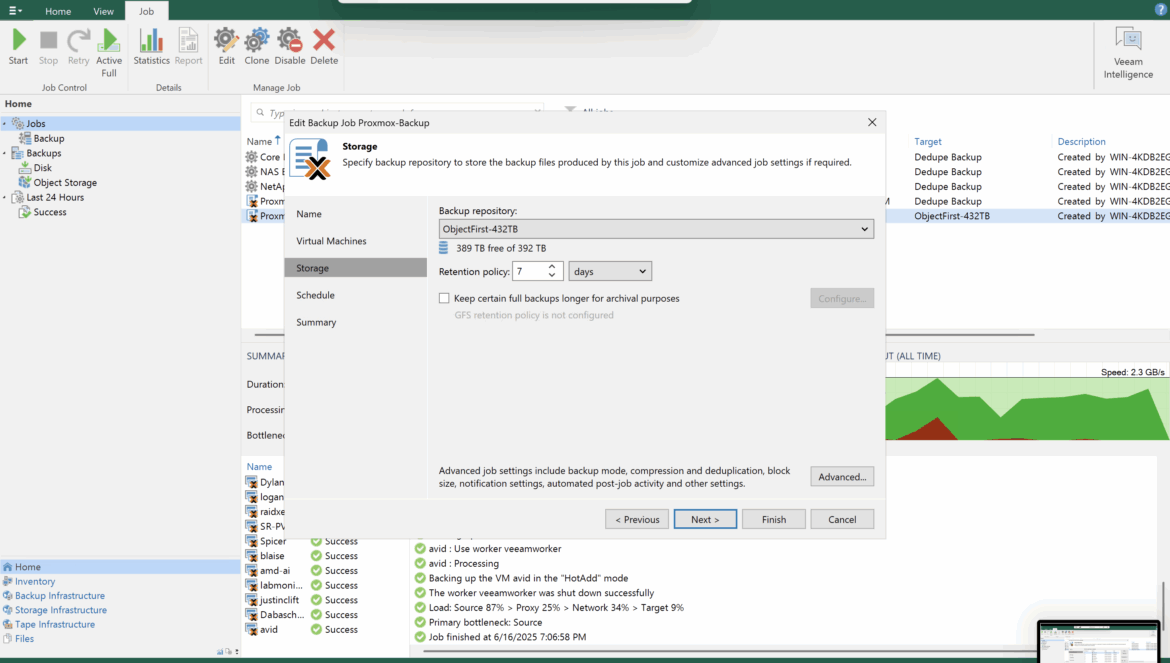Go to the Schedule wizard step
1170x663 pixels.
click(355, 295)
